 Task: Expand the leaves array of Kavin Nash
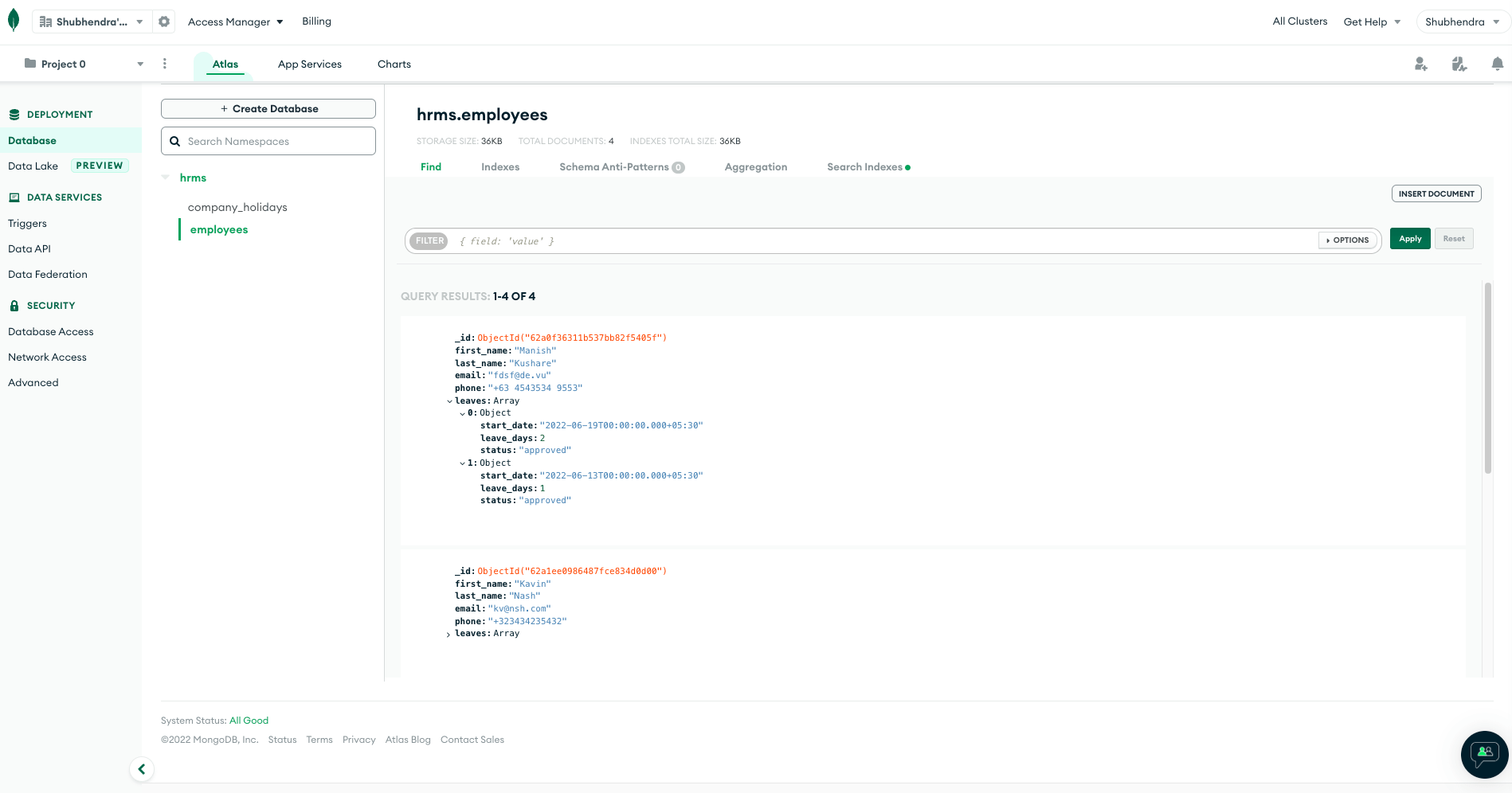tap(448, 634)
